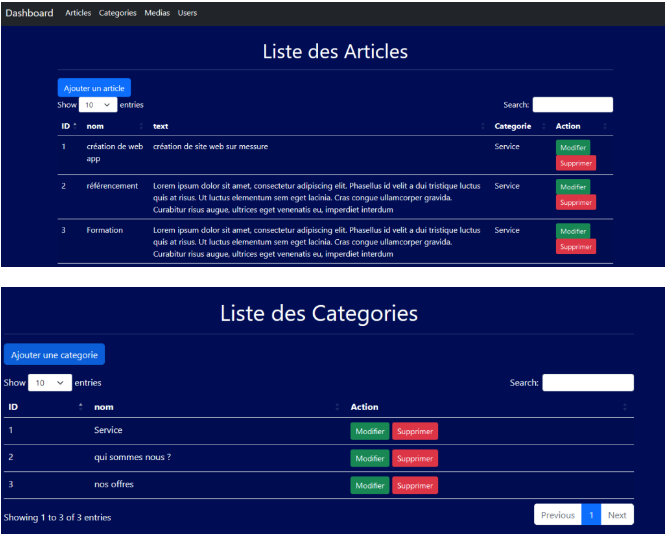Screen dimensions: 665x534
Task: Sort articles table by ID column arrow
Action: click(x=74, y=126)
